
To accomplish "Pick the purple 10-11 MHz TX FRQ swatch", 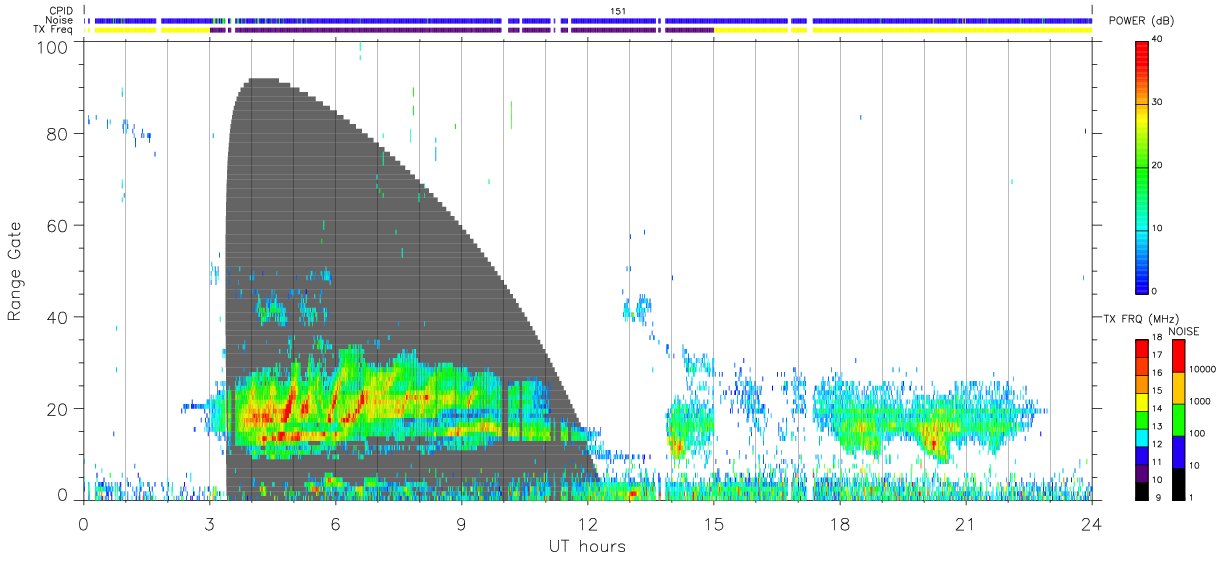I will [x=1142, y=473].
